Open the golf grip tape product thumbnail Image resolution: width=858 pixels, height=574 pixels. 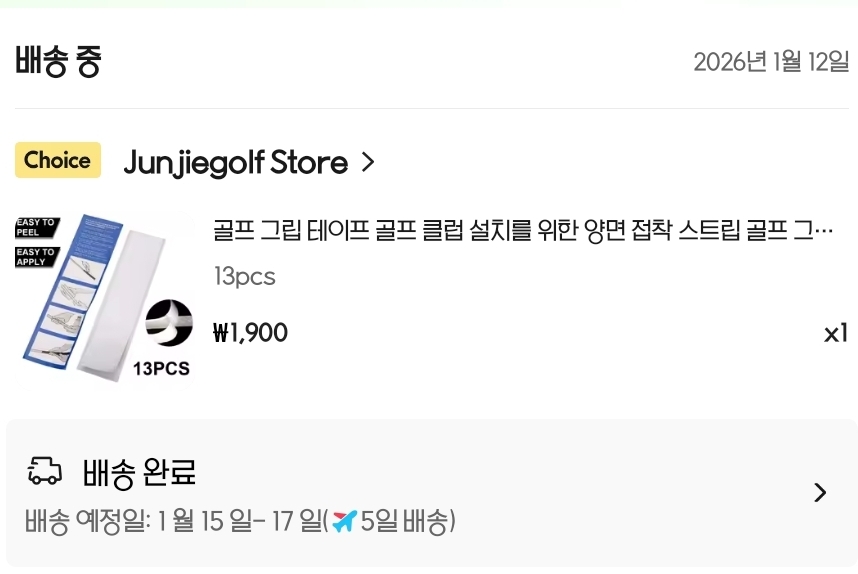[105, 297]
